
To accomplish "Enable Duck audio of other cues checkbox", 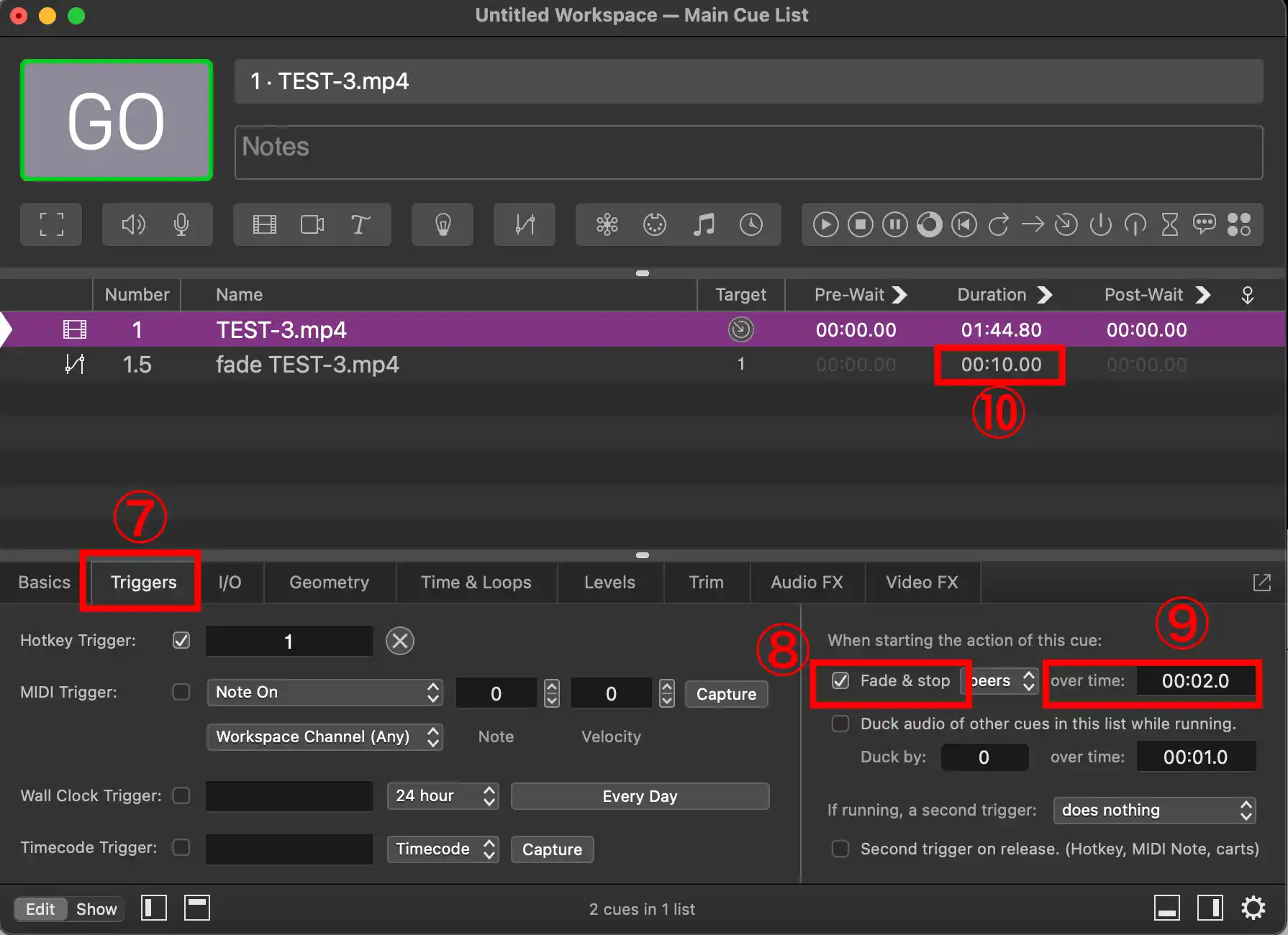I will point(840,724).
